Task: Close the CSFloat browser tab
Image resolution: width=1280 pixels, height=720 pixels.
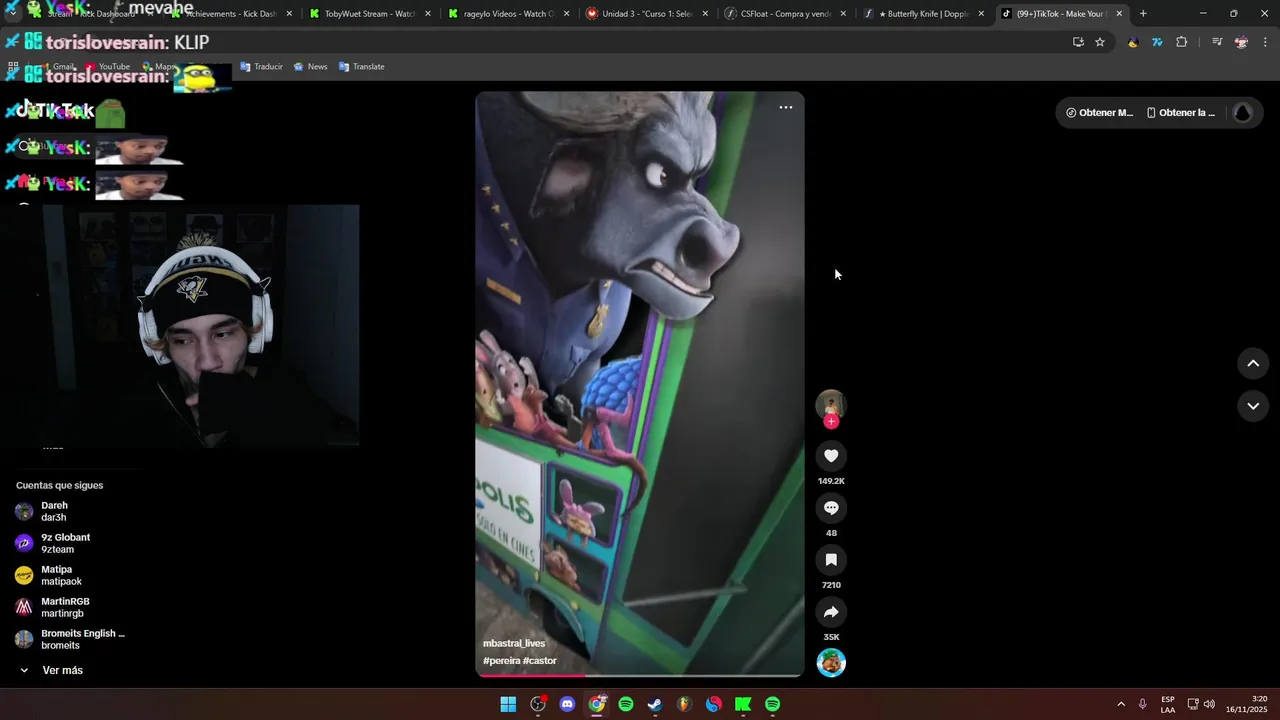Action: click(843, 14)
